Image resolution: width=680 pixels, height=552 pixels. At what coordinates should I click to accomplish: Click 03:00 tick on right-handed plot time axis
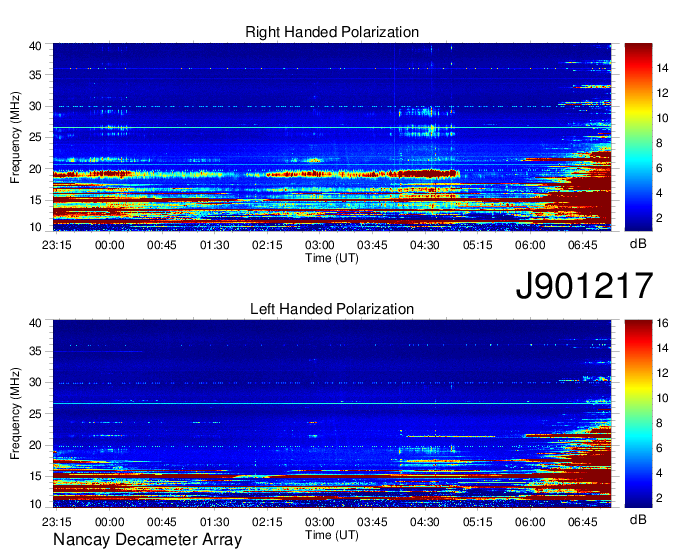pyautogui.click(x=320, y=245)
